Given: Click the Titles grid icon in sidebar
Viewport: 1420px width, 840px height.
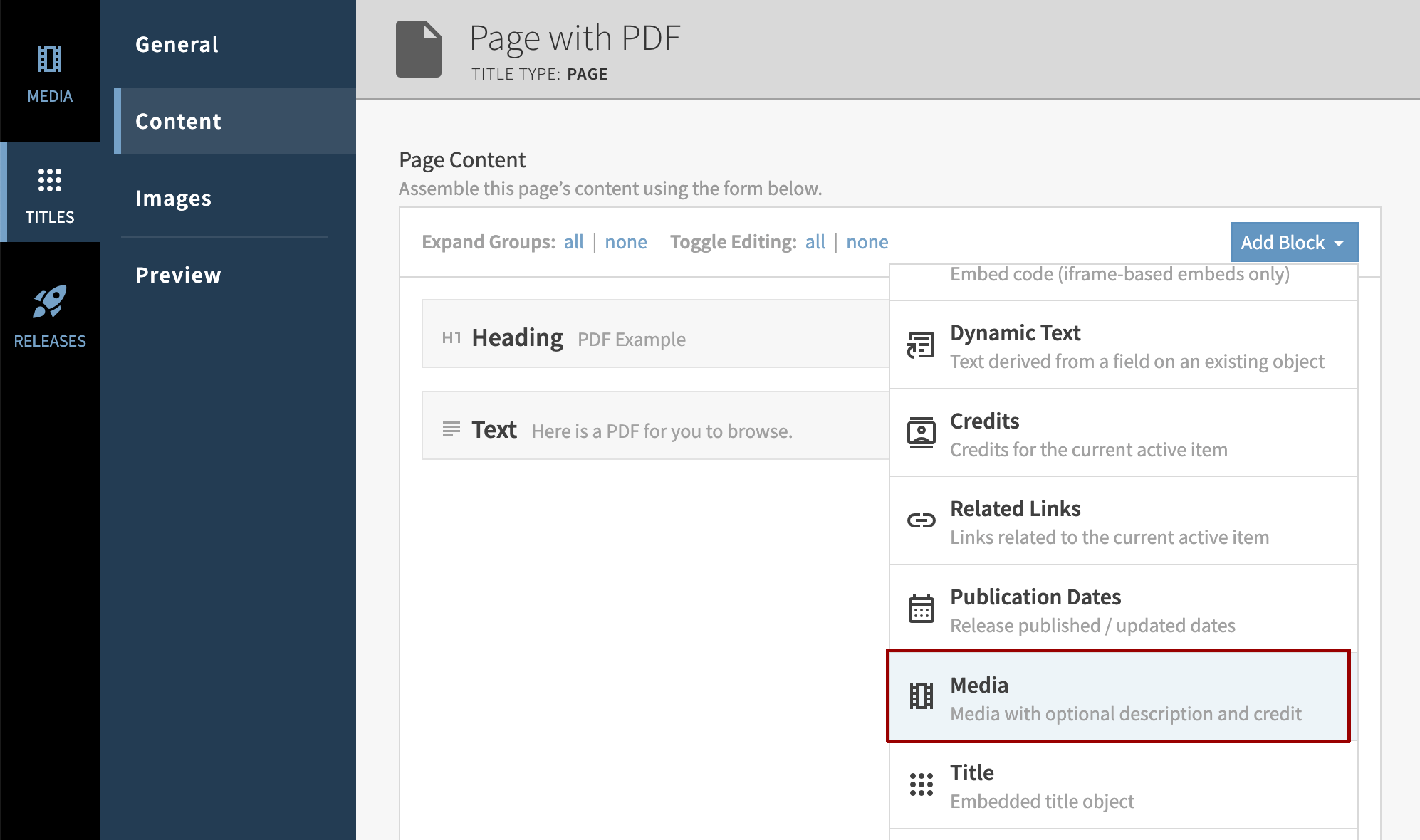Looking at the screenshot, I should click(x=50, y=180).
